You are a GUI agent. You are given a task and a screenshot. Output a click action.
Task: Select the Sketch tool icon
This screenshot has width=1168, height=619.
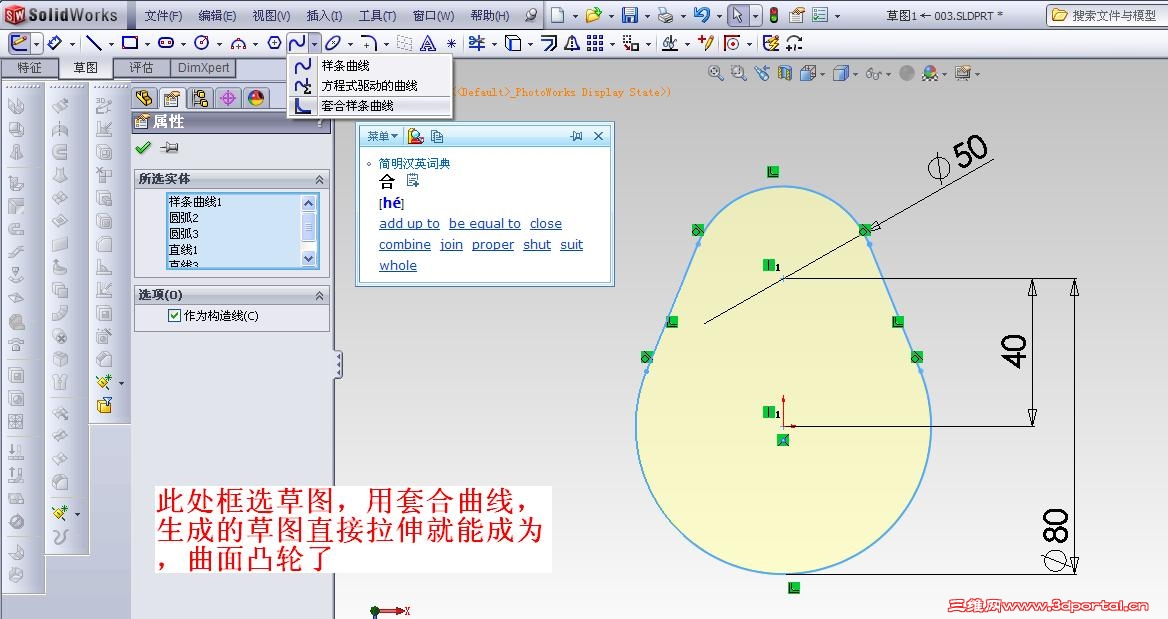coord(19,43)
